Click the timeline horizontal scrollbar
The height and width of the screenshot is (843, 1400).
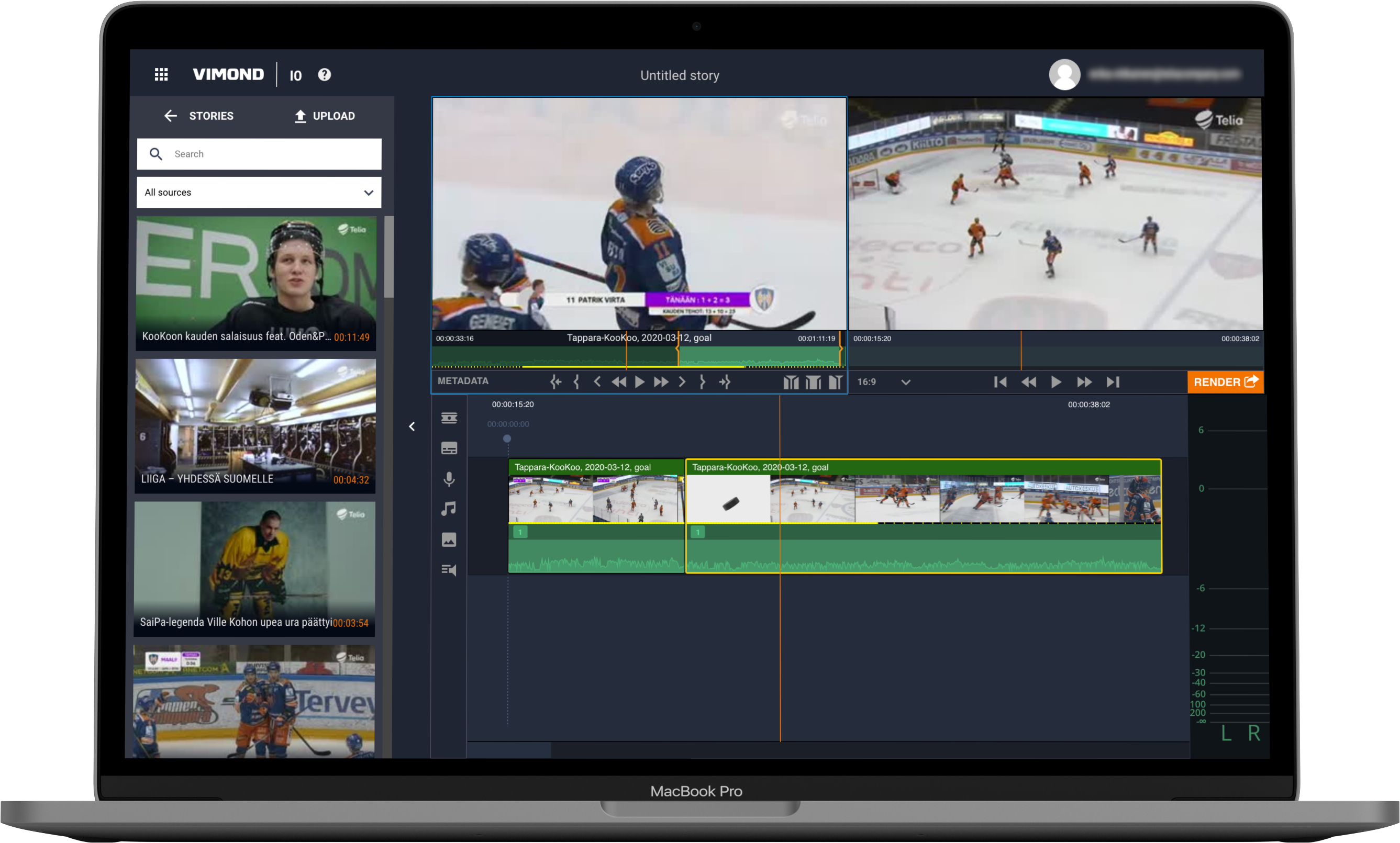(509, 750)
